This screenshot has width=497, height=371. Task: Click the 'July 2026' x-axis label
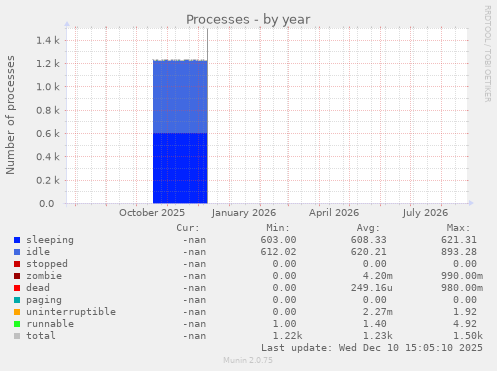tap(425, 213)
